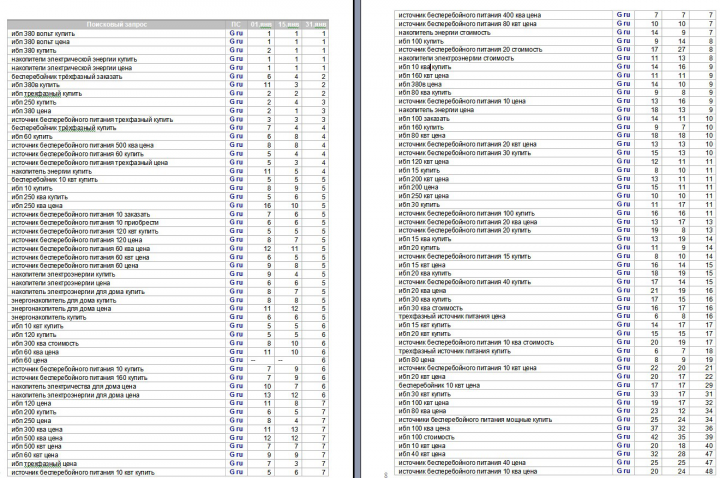Viewport: 720px width, 478px height.
Task: Click 'источник бесперебойного питания 80 квт цена'
Action: coord(467,24)
